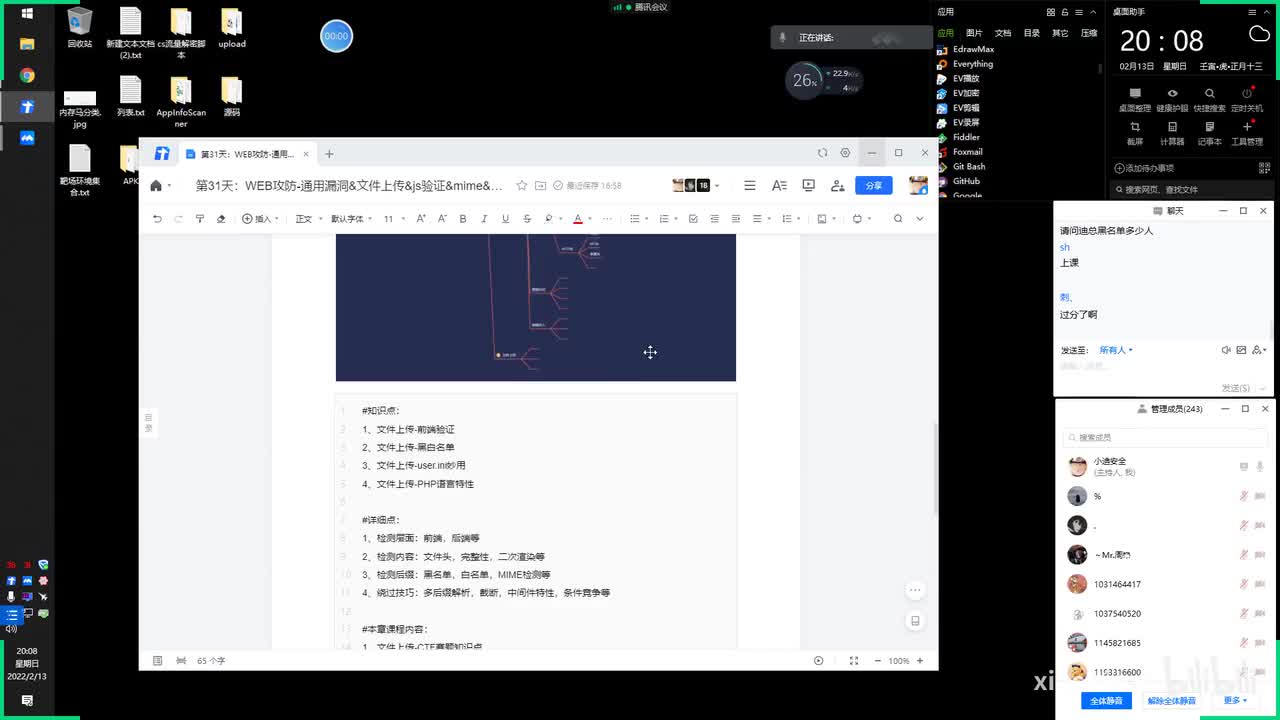The image size is (1280, 720).
Task: Click the 全体静音 mute all button
Action: (1106, 701)
